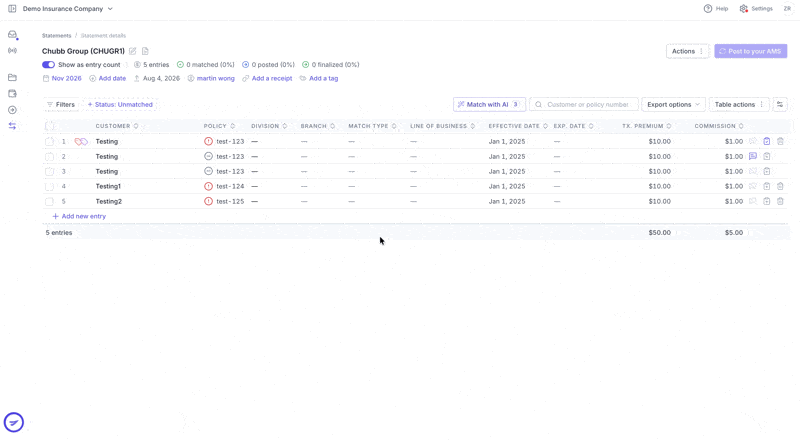Open the inbox icon in left sidebar
This screenshot has width=800, height=440.
[x=12, y=35]
